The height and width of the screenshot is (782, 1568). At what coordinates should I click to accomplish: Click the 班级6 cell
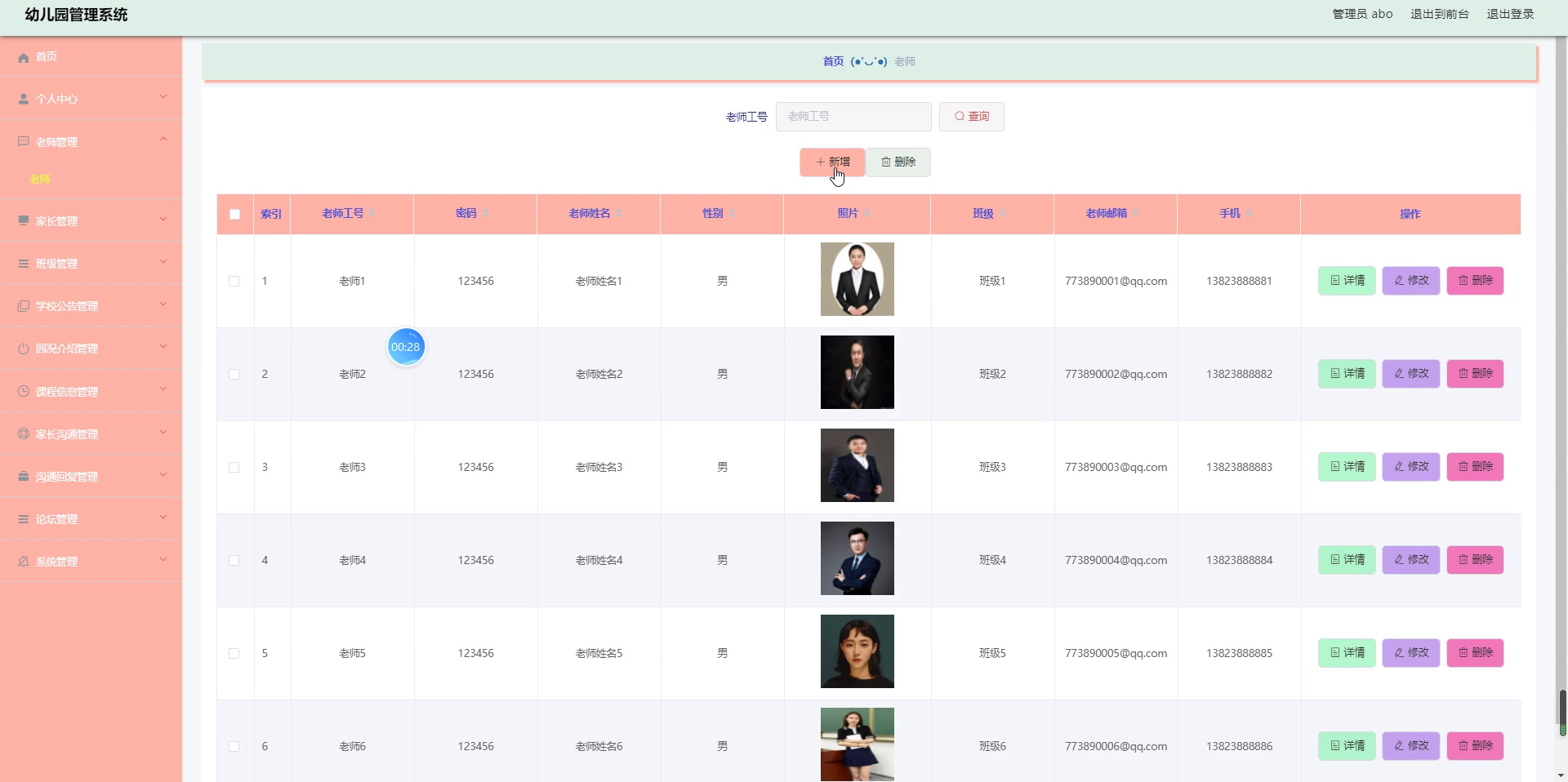point(992,746)
